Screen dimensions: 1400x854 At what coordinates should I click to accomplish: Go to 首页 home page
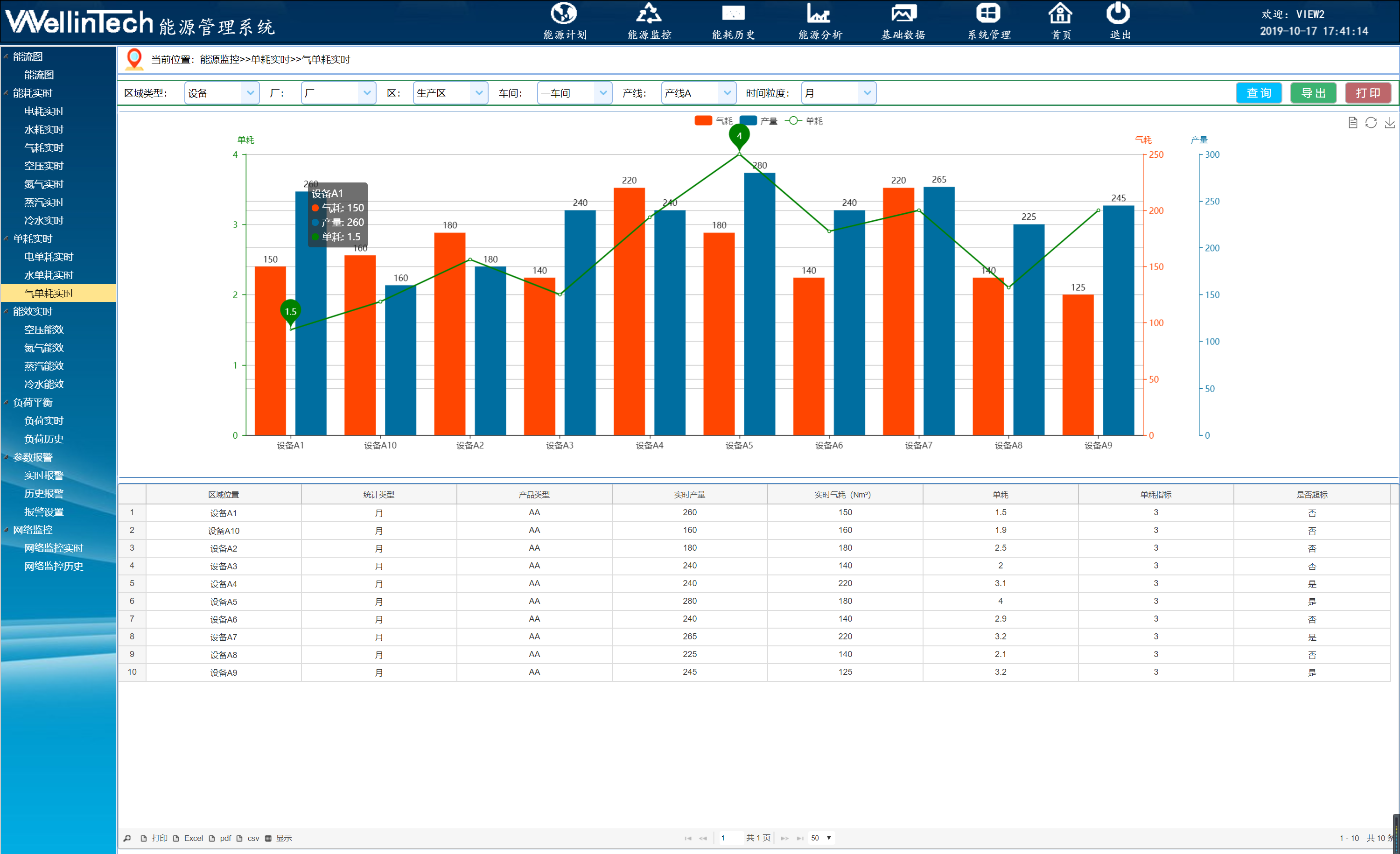point(1060,21)
